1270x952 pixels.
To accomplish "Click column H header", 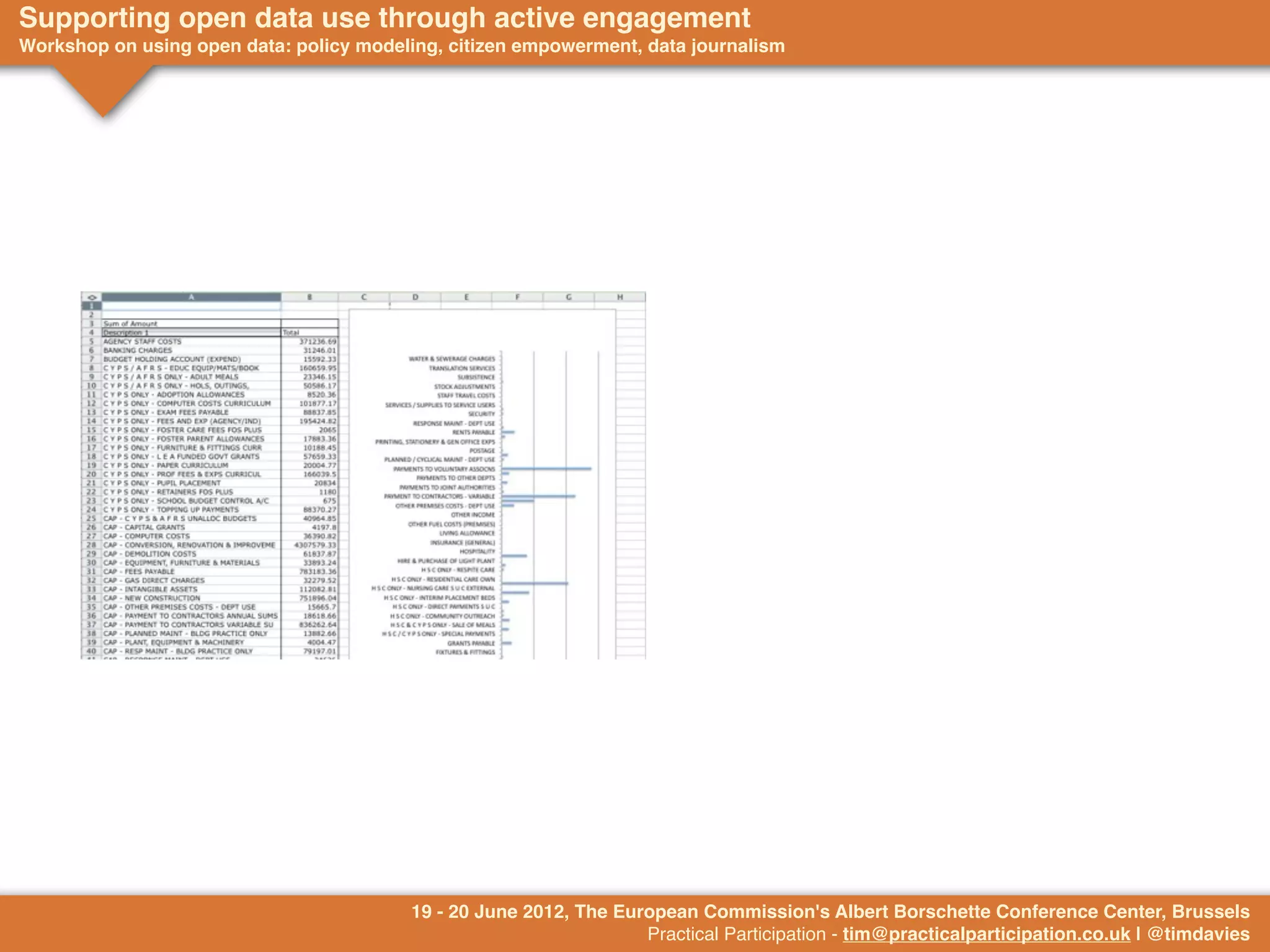I will (x=619, y=297).
